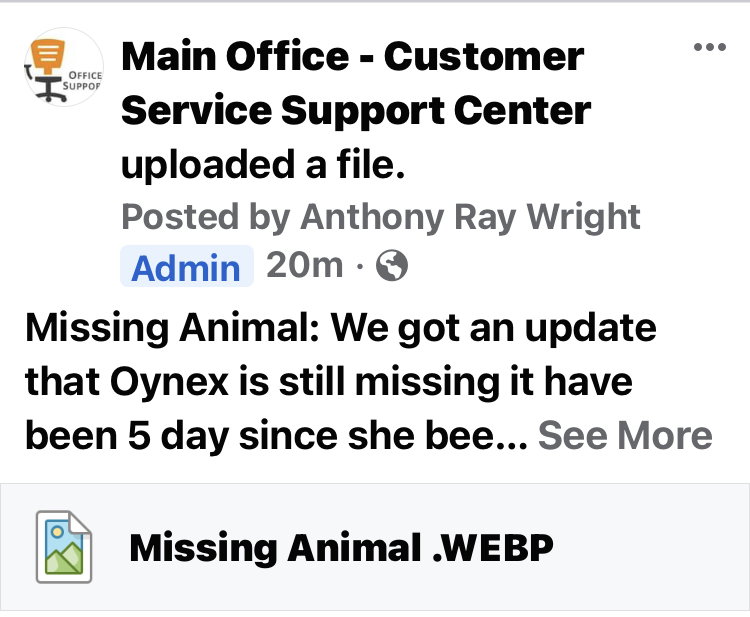Click the 20m post timestamp
This screenshot has width=750, height=617.
(304, 265)
